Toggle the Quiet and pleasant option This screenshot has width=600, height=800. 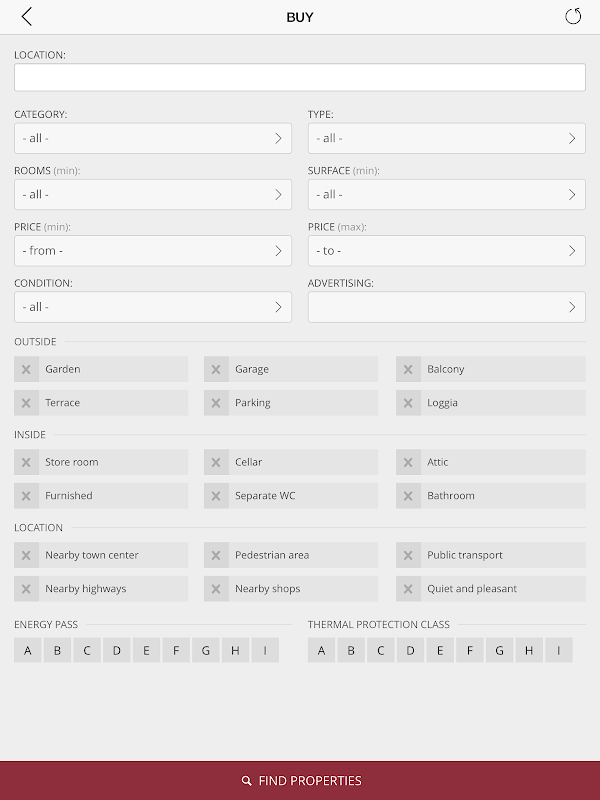[408, 589]
